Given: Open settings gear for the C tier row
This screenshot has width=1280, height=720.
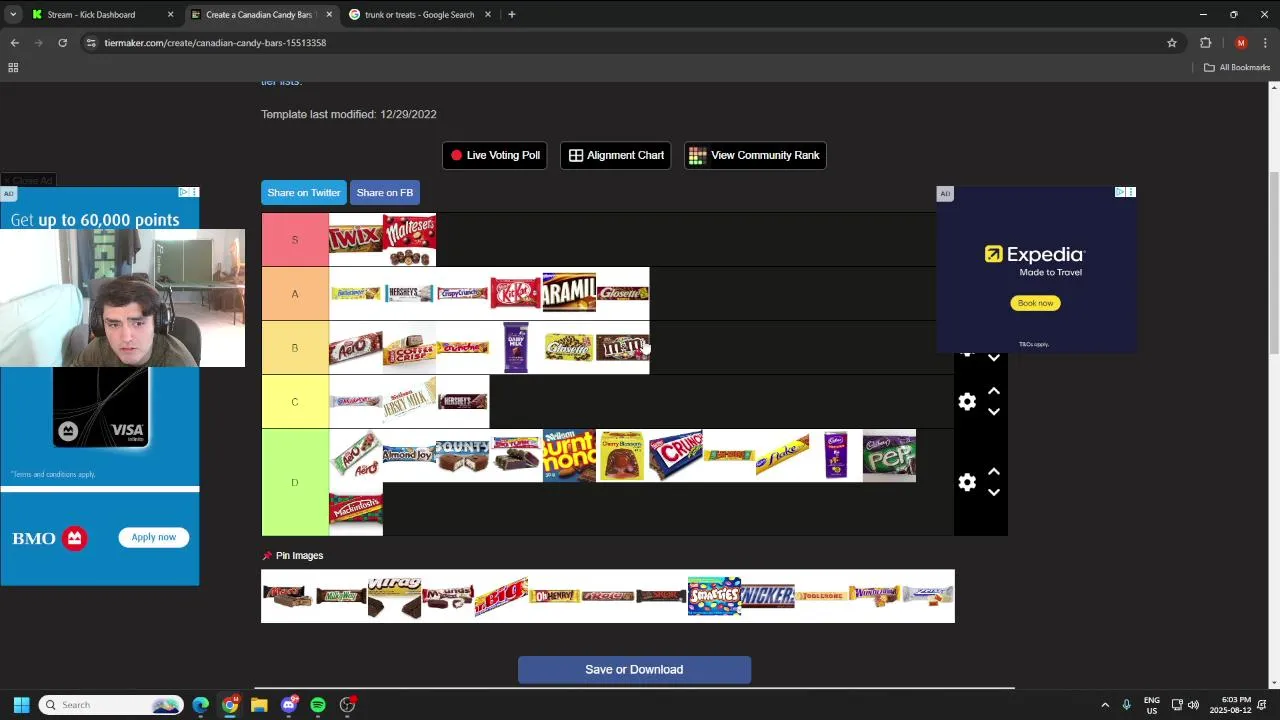Looking at the screenshot, I should point(967,402).
